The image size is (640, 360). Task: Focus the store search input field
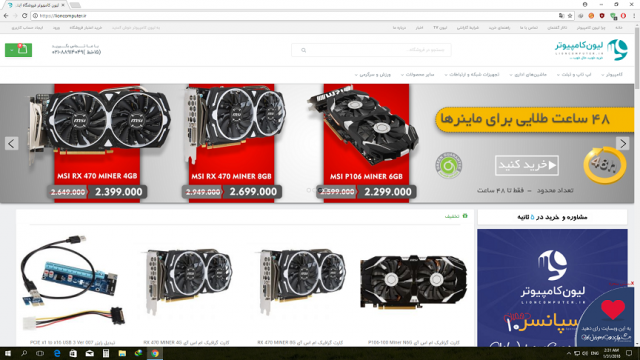pyautogui.click(x=371, y=50)
